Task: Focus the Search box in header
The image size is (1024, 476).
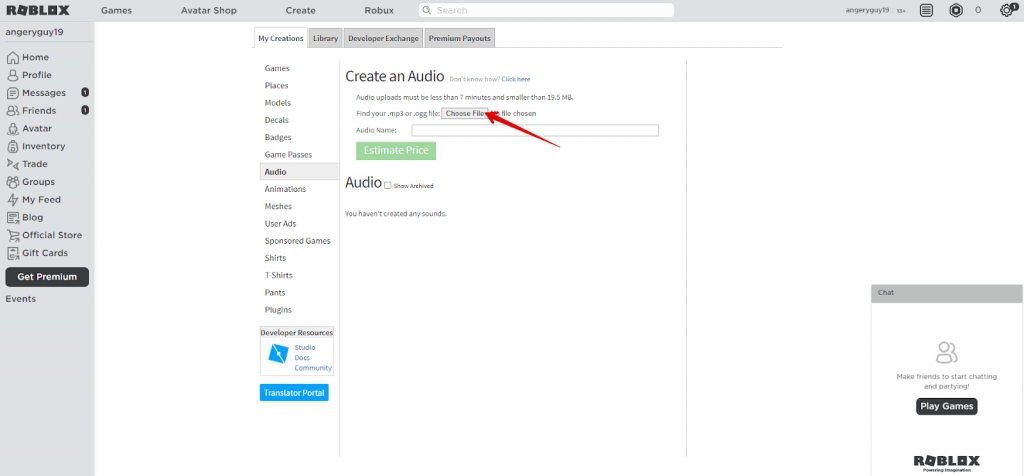Action: [x=546, y=10]
